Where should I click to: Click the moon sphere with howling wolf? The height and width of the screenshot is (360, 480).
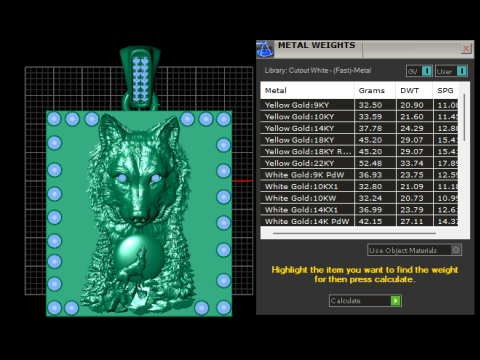click(139, 256)
